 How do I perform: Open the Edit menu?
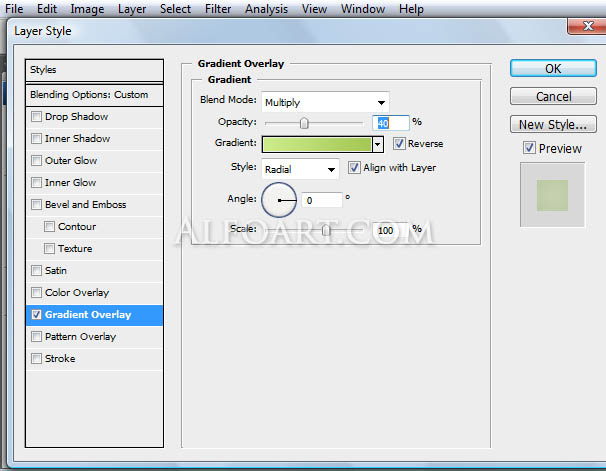47,9
